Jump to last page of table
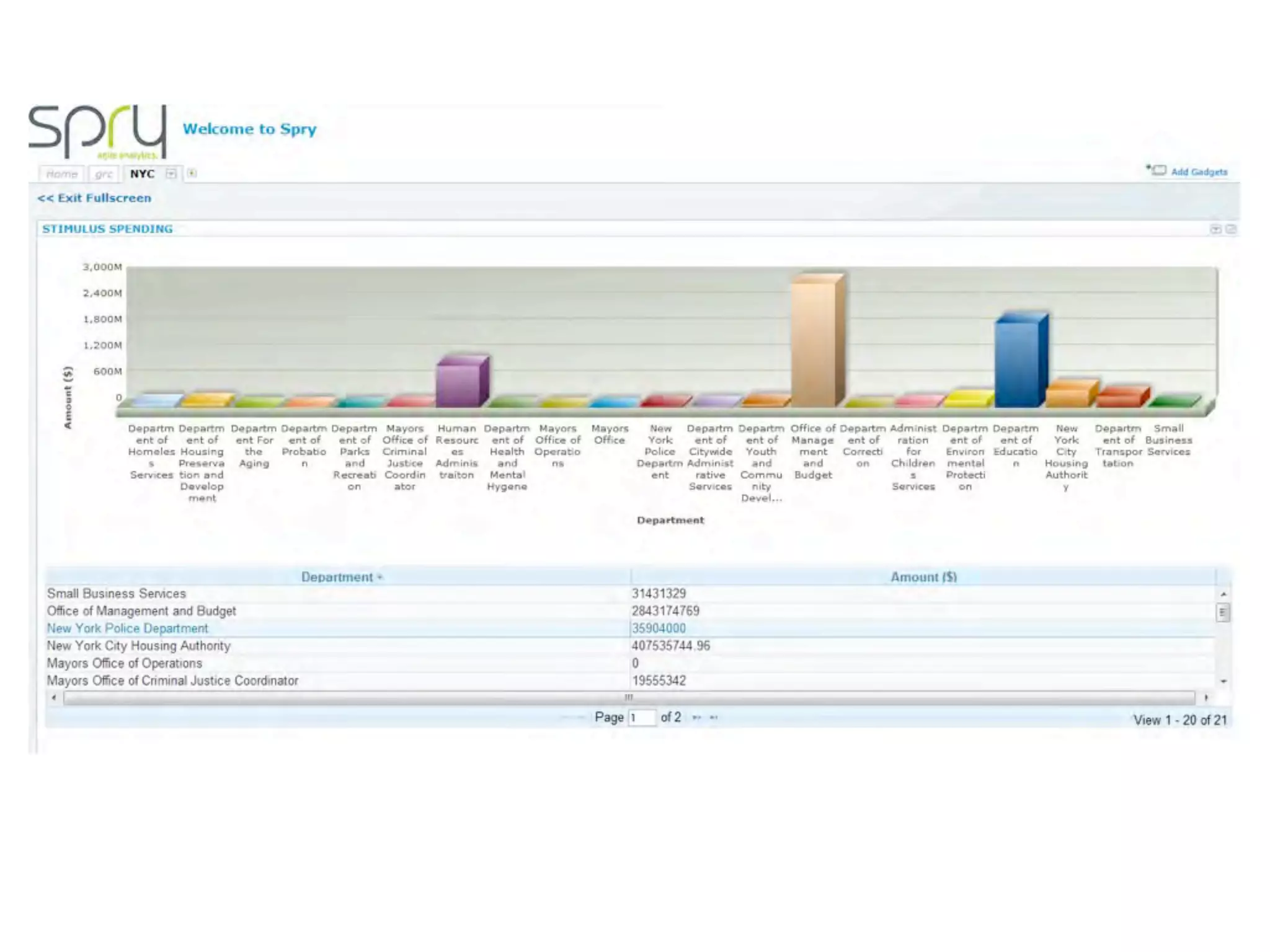The height and width of the screenshot is (952, 1270). click(x=714, y=718)
